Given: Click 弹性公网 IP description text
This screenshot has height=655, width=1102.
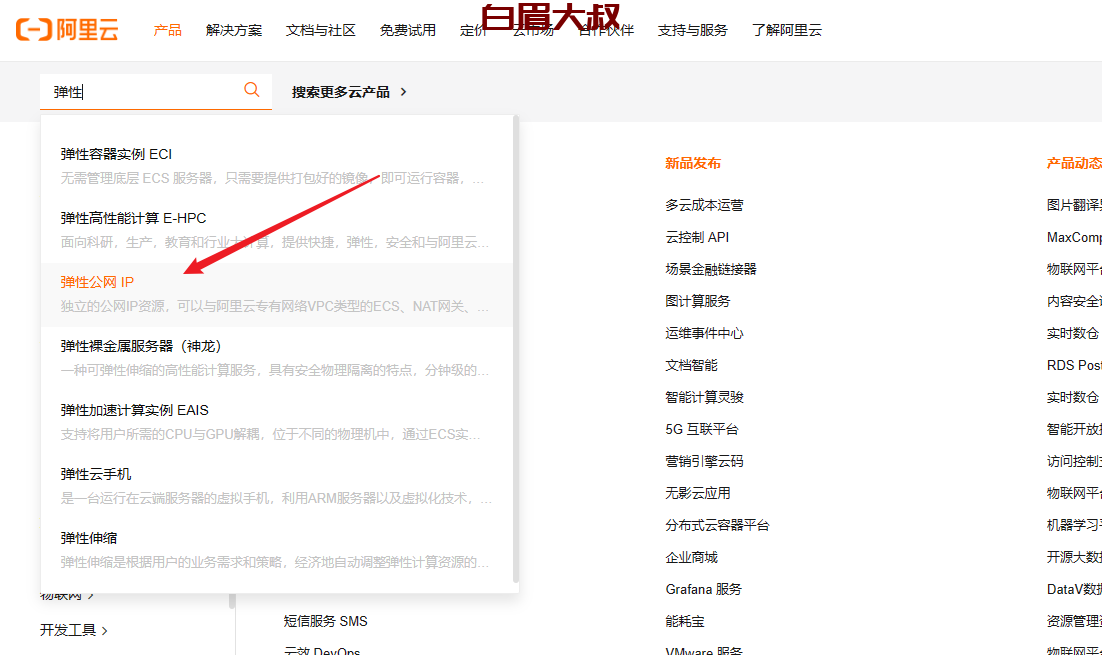Looking at the screenshot, I should (275, 306).
